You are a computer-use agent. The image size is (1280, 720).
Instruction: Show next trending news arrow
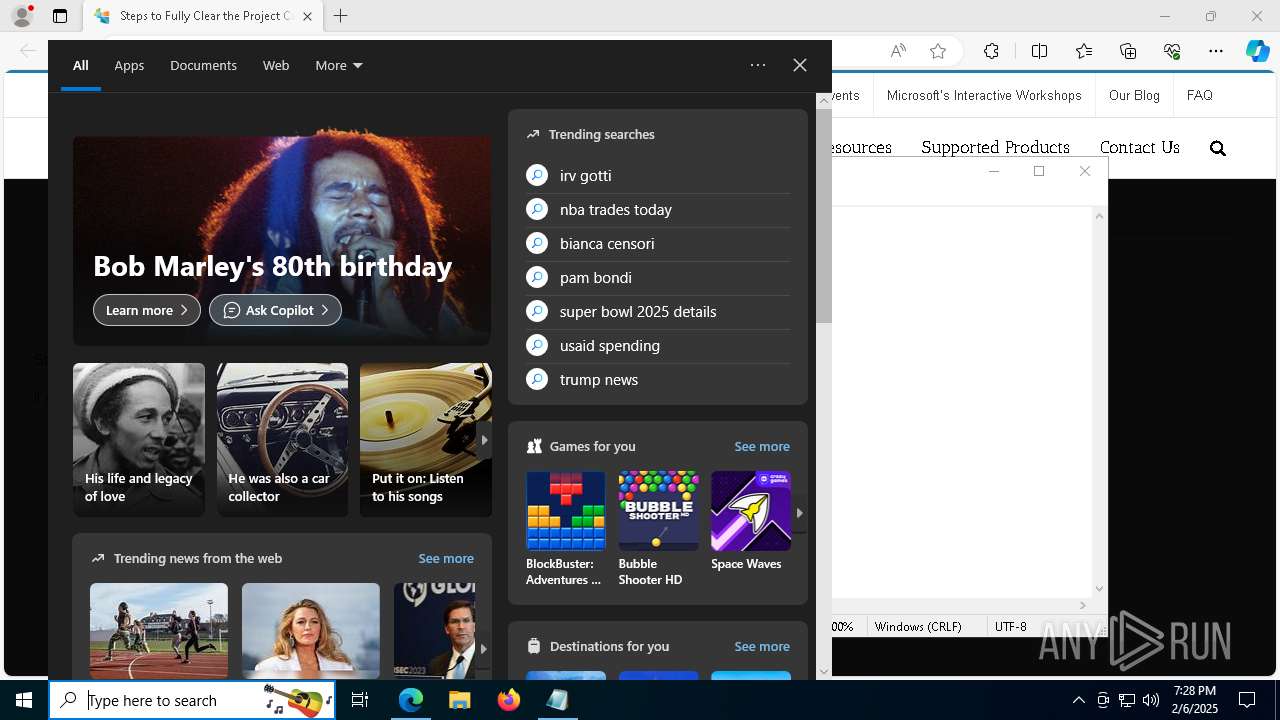(484, 648)
